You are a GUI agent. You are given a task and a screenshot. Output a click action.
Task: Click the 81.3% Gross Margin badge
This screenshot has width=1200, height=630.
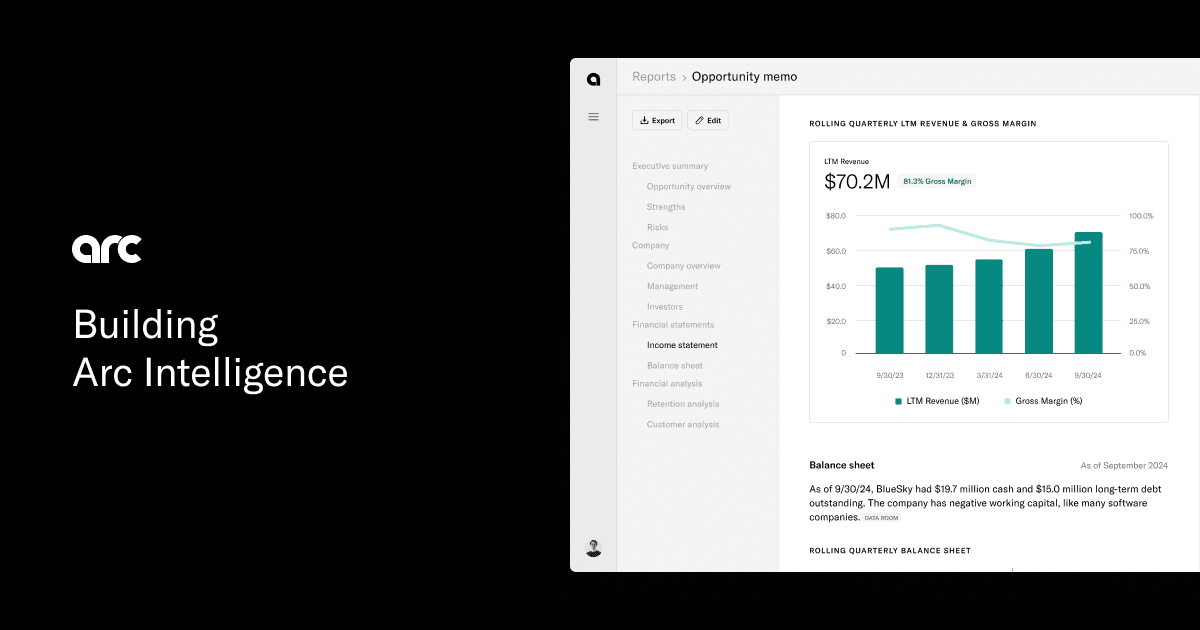[937, 181]
